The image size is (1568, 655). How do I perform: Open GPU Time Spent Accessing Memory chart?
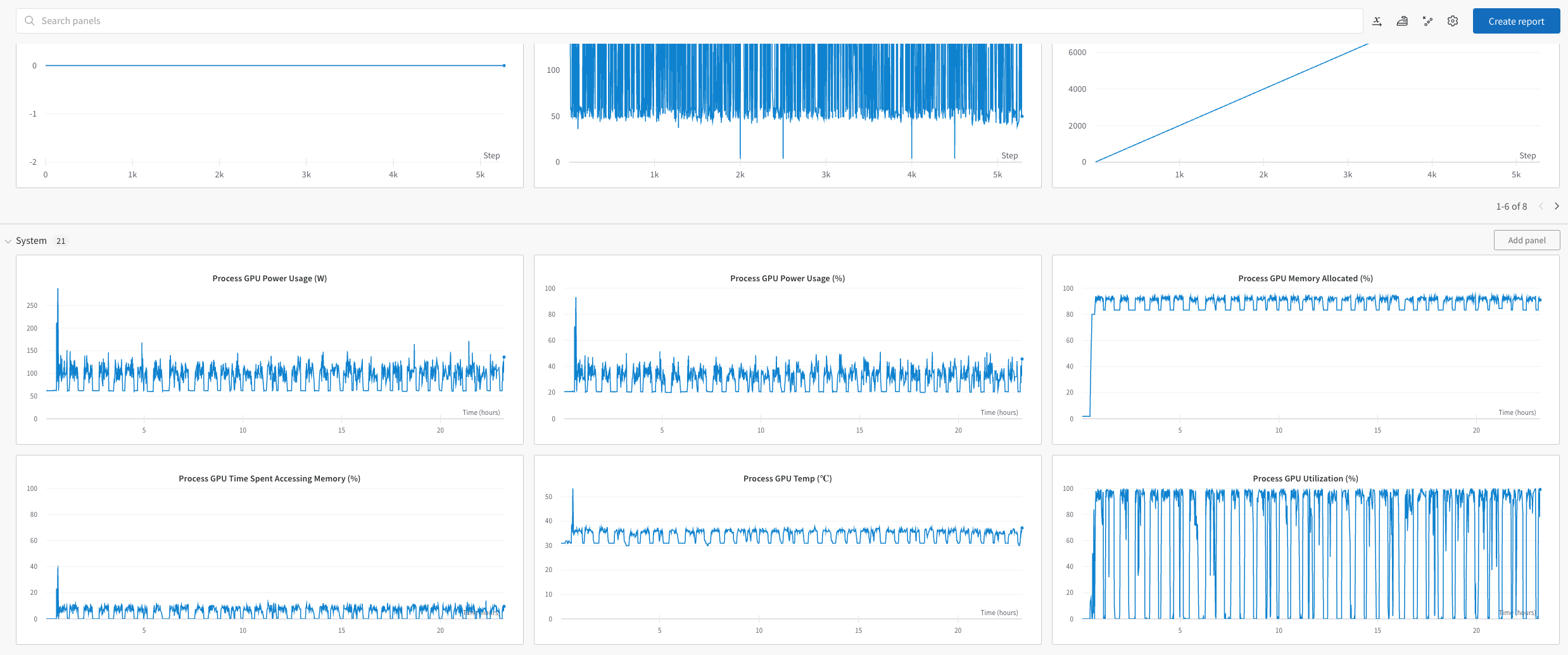coord(270,550)
